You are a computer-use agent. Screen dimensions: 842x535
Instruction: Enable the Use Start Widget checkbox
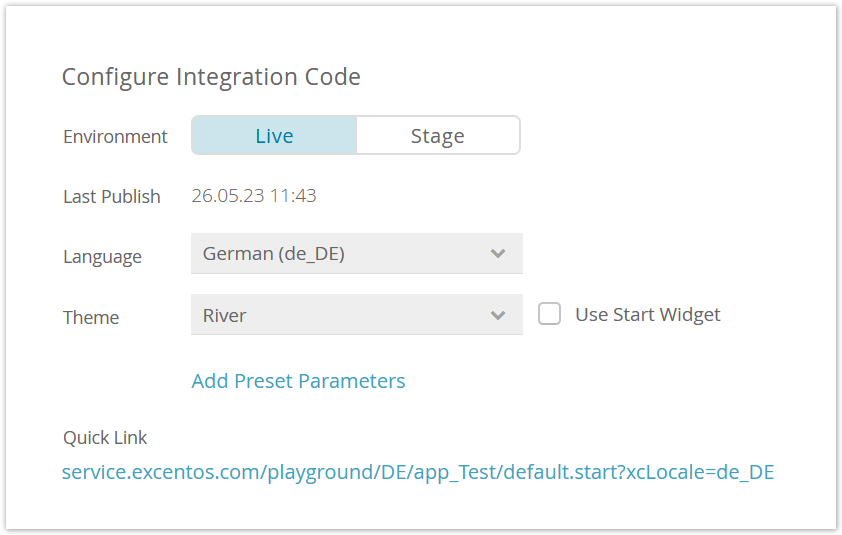click(549, 314)
